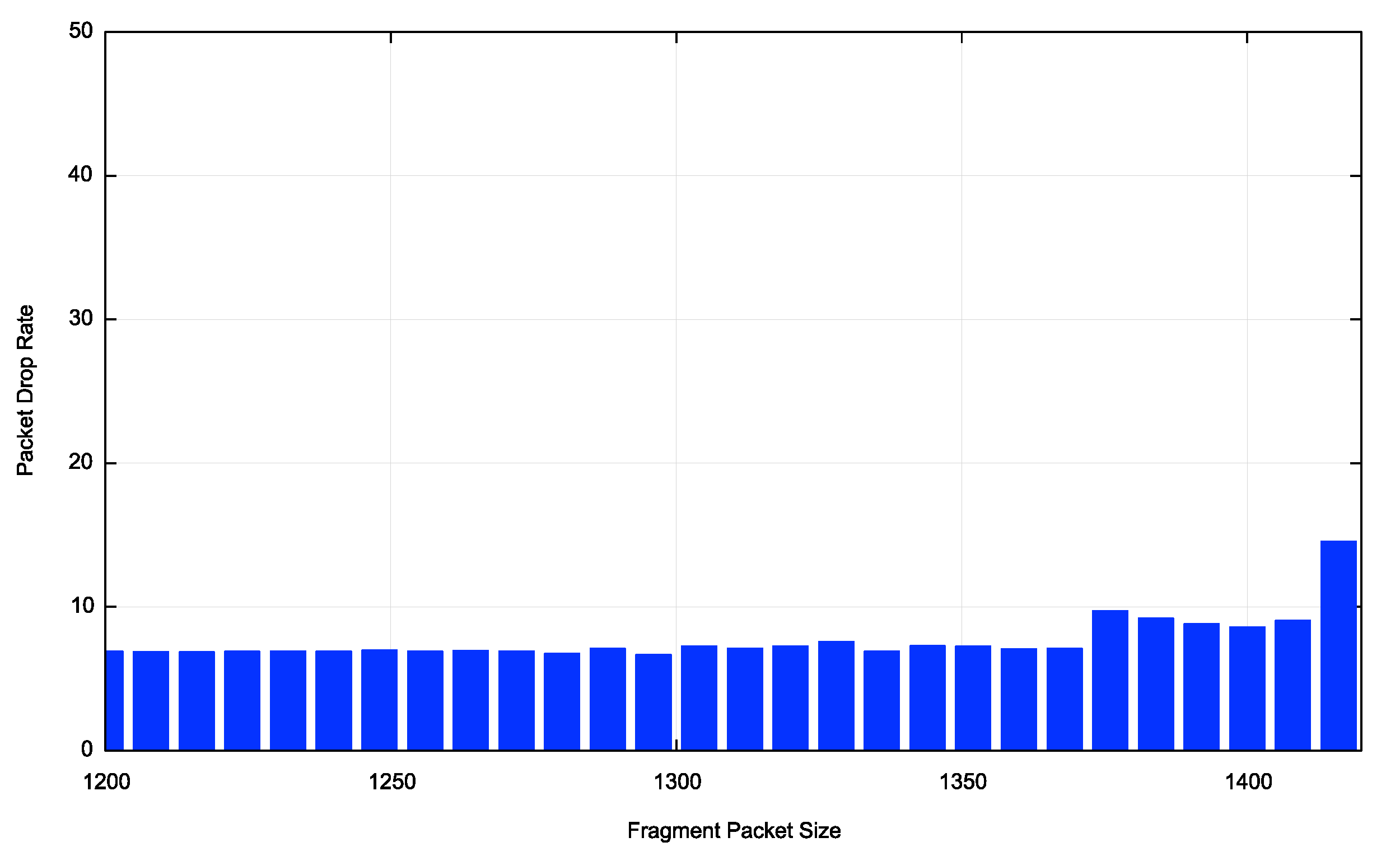Click the x-axis label 1250
Viewport: 1400px width, 856px height.
click(x=392, y=783)
